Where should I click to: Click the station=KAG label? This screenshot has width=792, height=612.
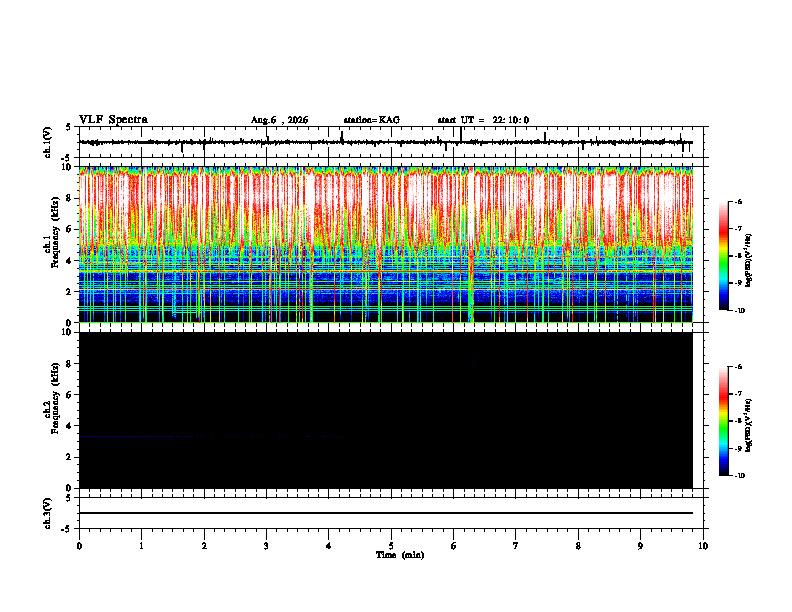click(x=372, y=120)
